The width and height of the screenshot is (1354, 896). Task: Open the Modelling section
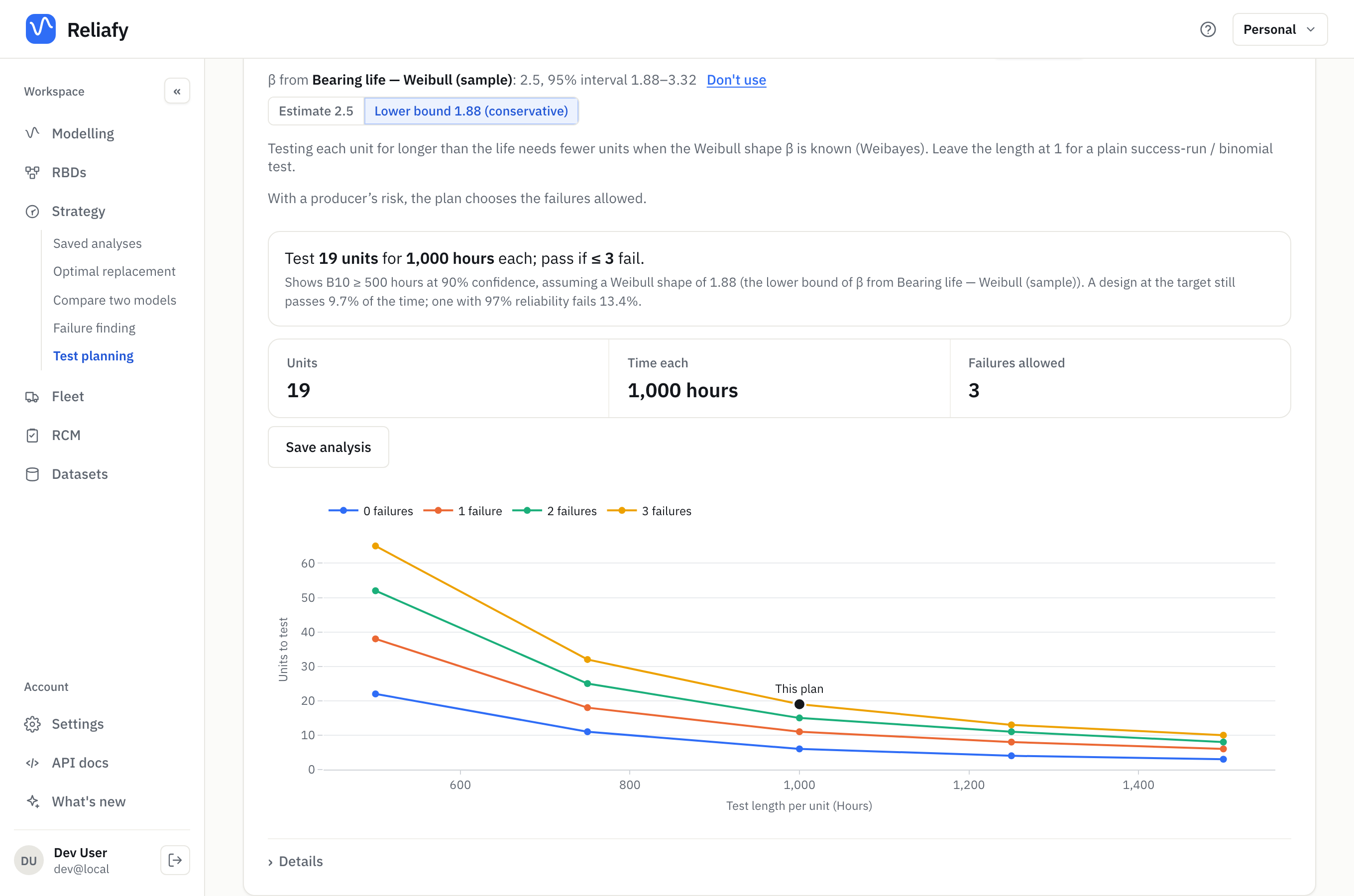pyautogui.click(x=83, y=133)
